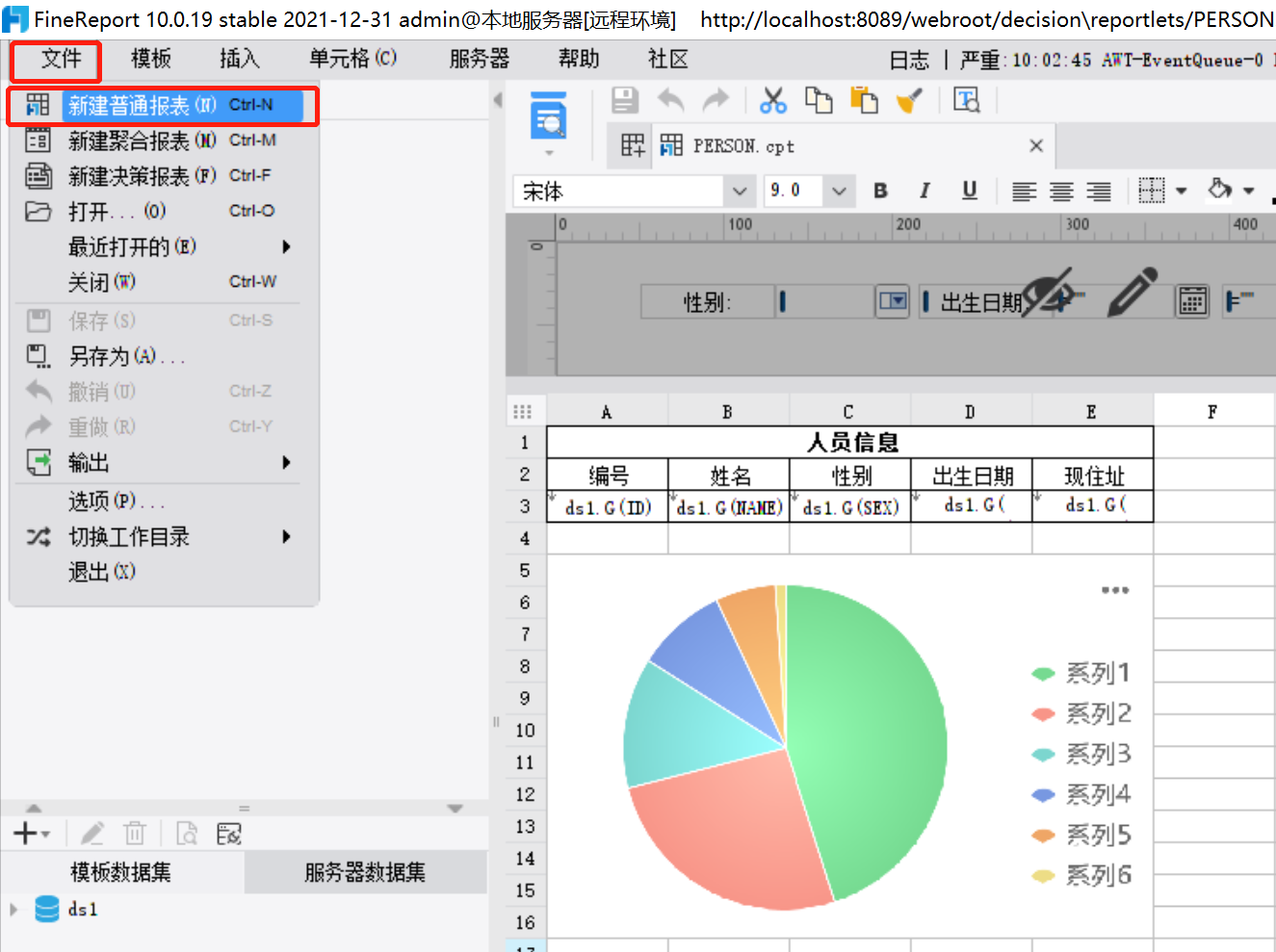Screen dimensions: 1276x952
Task: Select 打开... in the file menu
Action: pyautogui.click(x=163, y=211)
